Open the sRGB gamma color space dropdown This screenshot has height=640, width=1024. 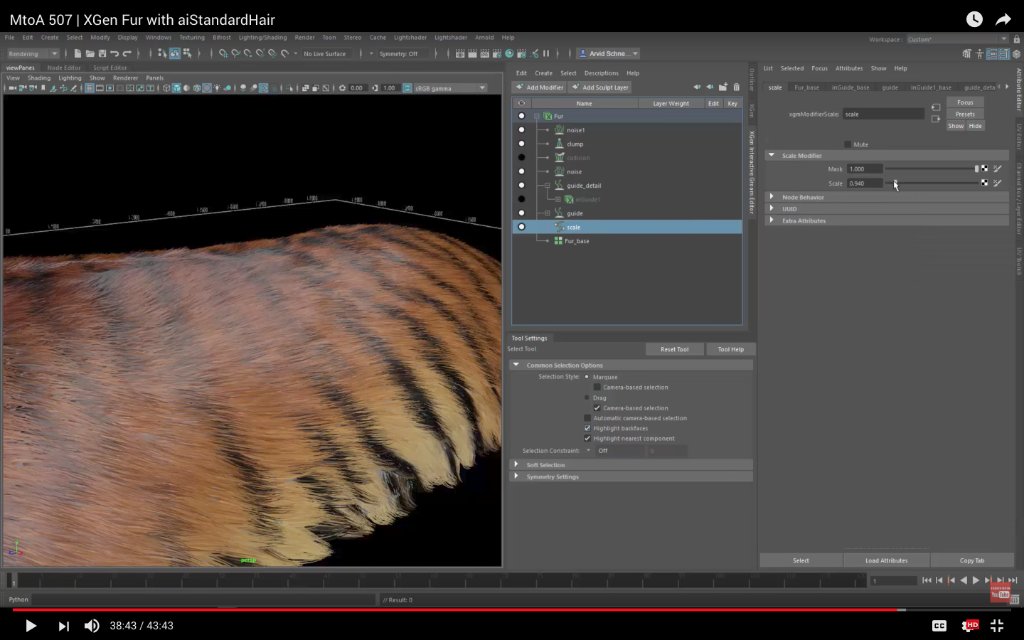click(x=450, y=88)
